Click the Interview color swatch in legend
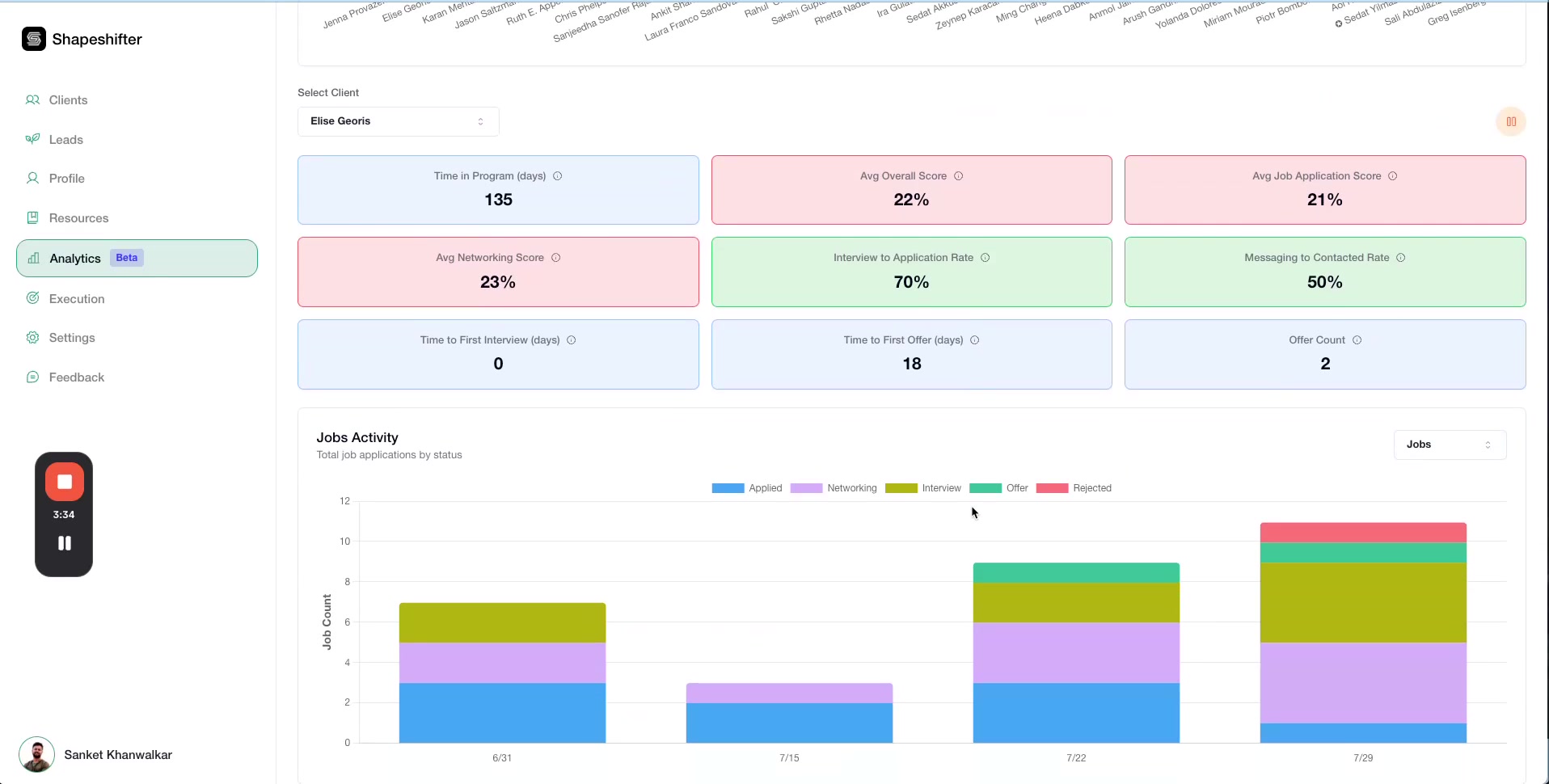This screenshot has width=1549, height=784. coord(901,488)
